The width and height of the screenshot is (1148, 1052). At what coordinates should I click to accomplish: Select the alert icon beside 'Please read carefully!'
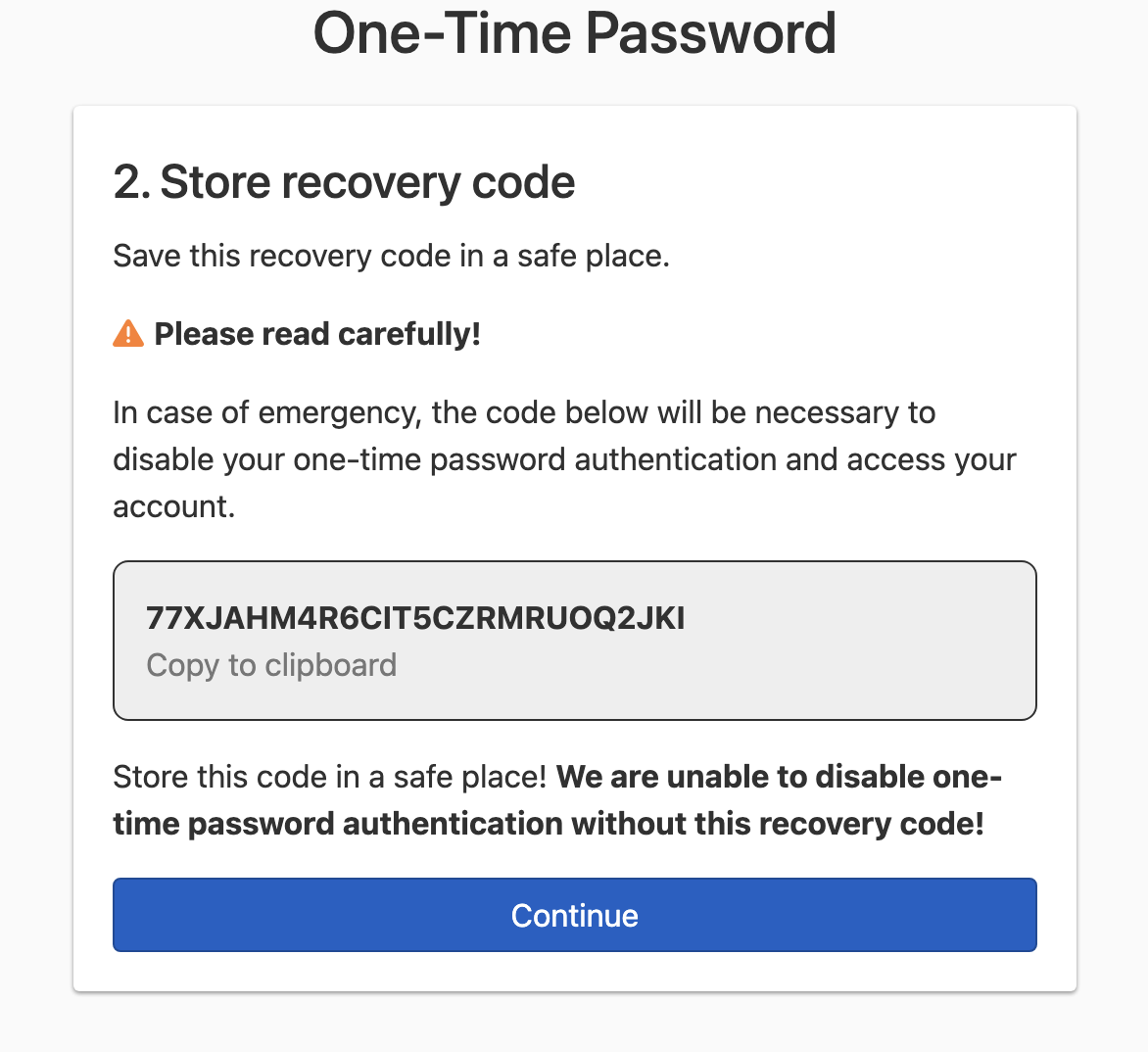click(x=127, y=334)
